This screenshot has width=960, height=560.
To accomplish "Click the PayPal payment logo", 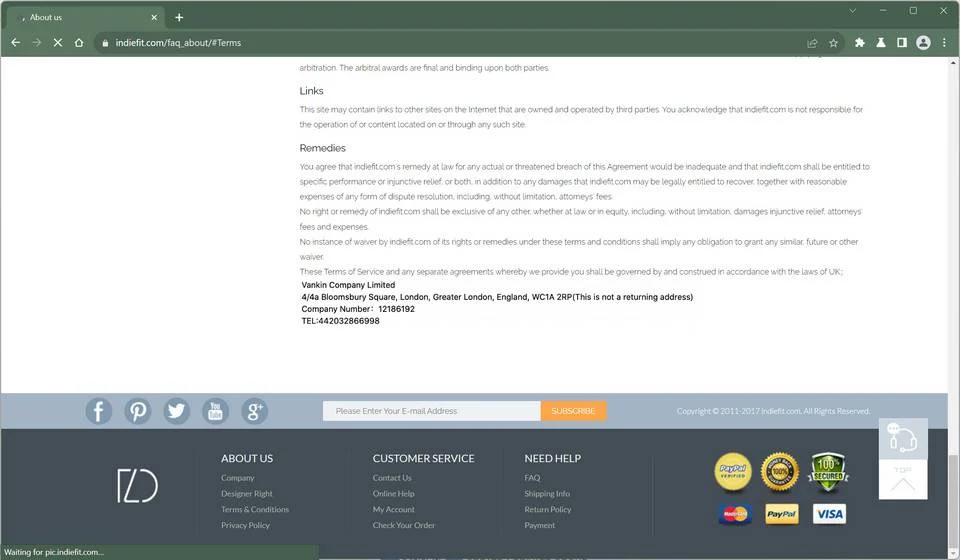I will [782, 514].
